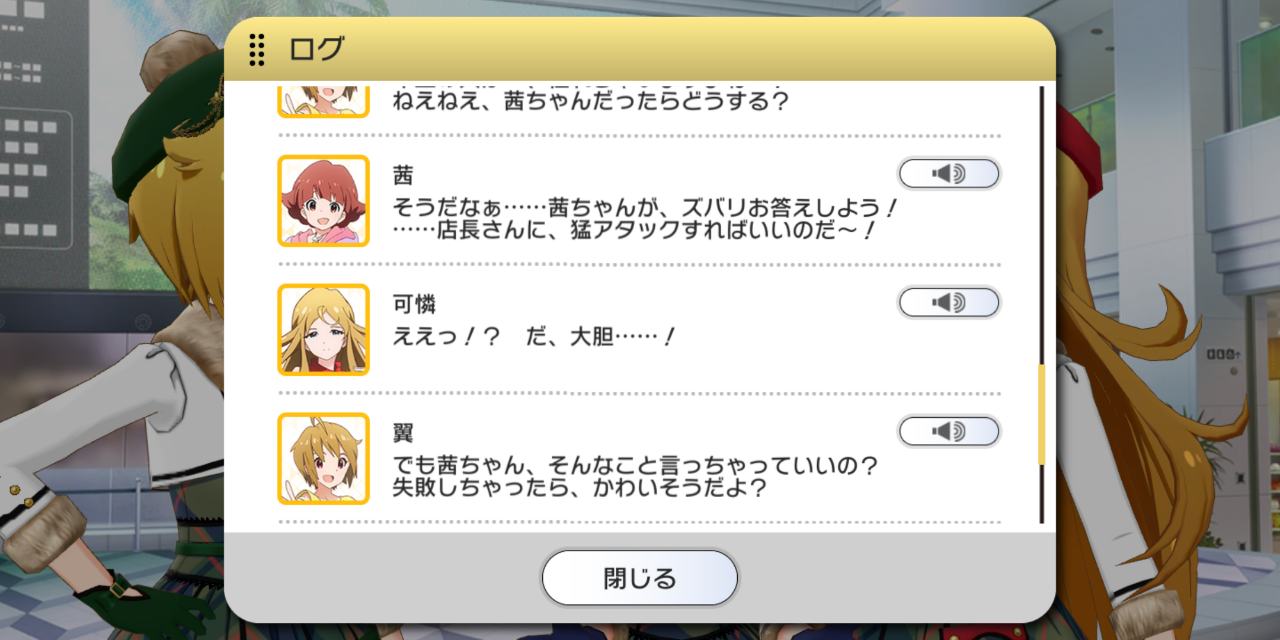Select 茜's red-haired portrait icon
This screenshot has width=1280, height=640.
pyautogui.click(x=323, y=201)
